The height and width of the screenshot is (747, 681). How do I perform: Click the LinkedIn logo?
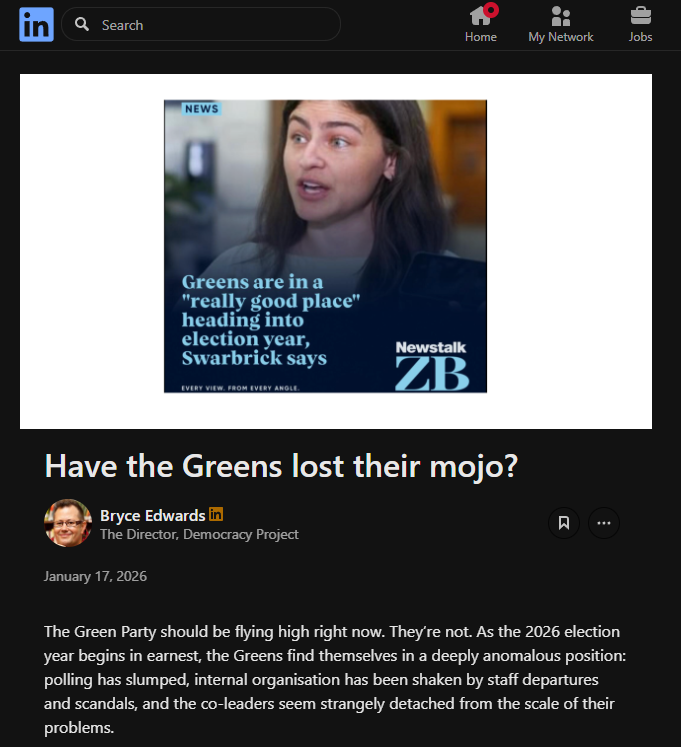click(36, 24)
